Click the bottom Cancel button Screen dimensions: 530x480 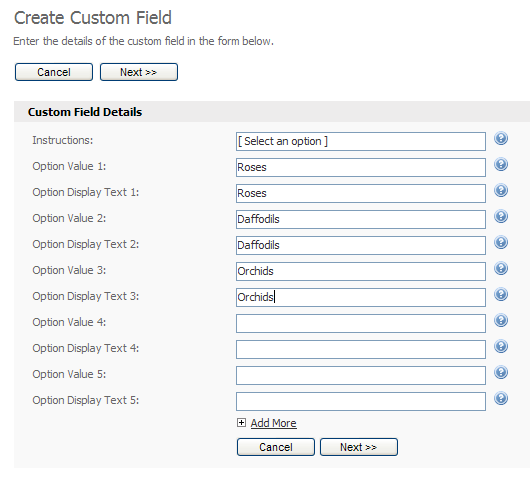click(x=276, y=447)
